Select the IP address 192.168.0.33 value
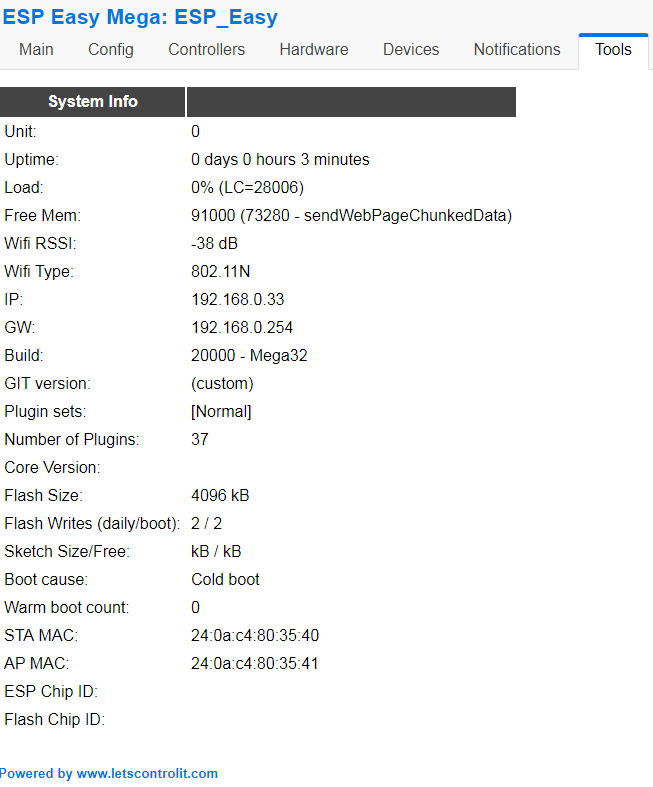 [x=237, y=300]
